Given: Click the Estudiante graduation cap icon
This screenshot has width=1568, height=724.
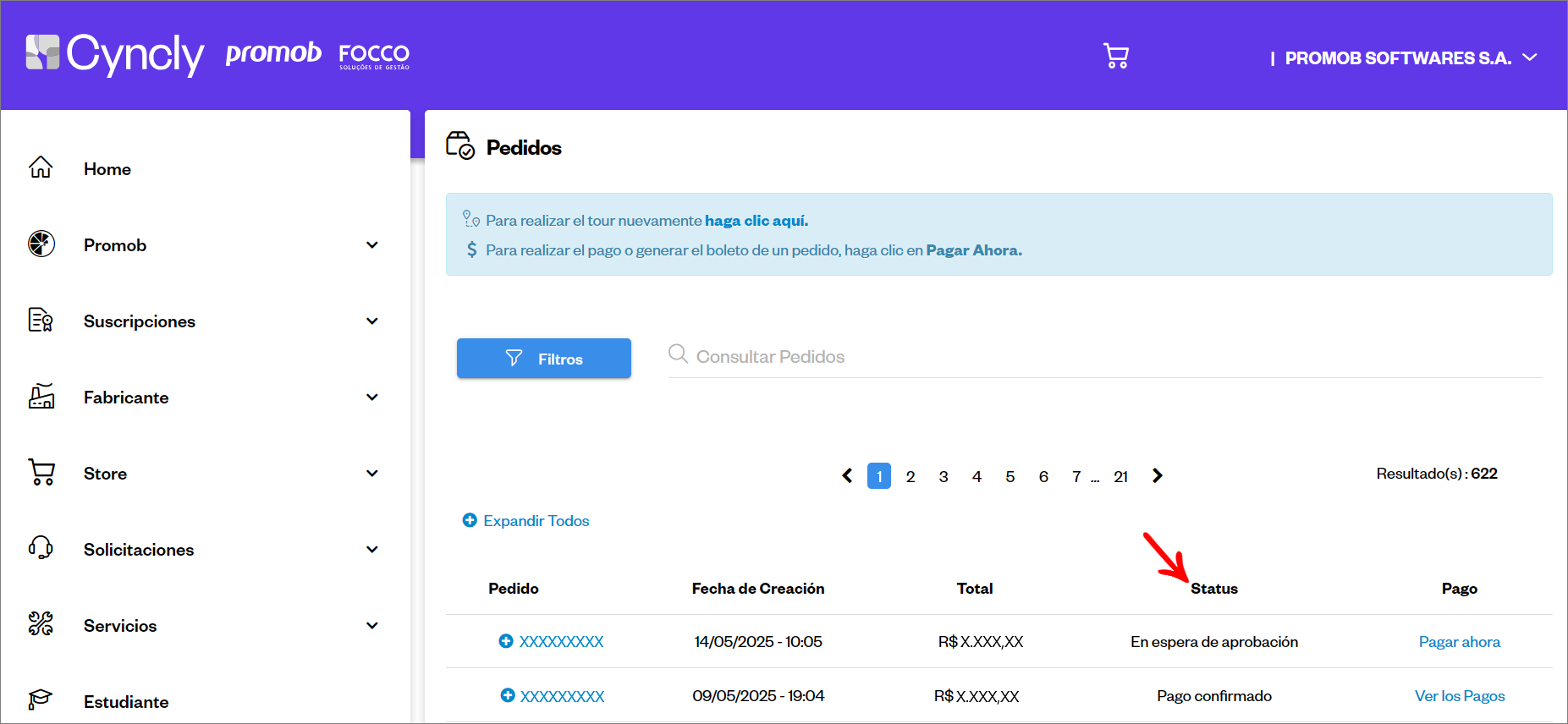Looking at the screenshot, I should tap(41, 700).
